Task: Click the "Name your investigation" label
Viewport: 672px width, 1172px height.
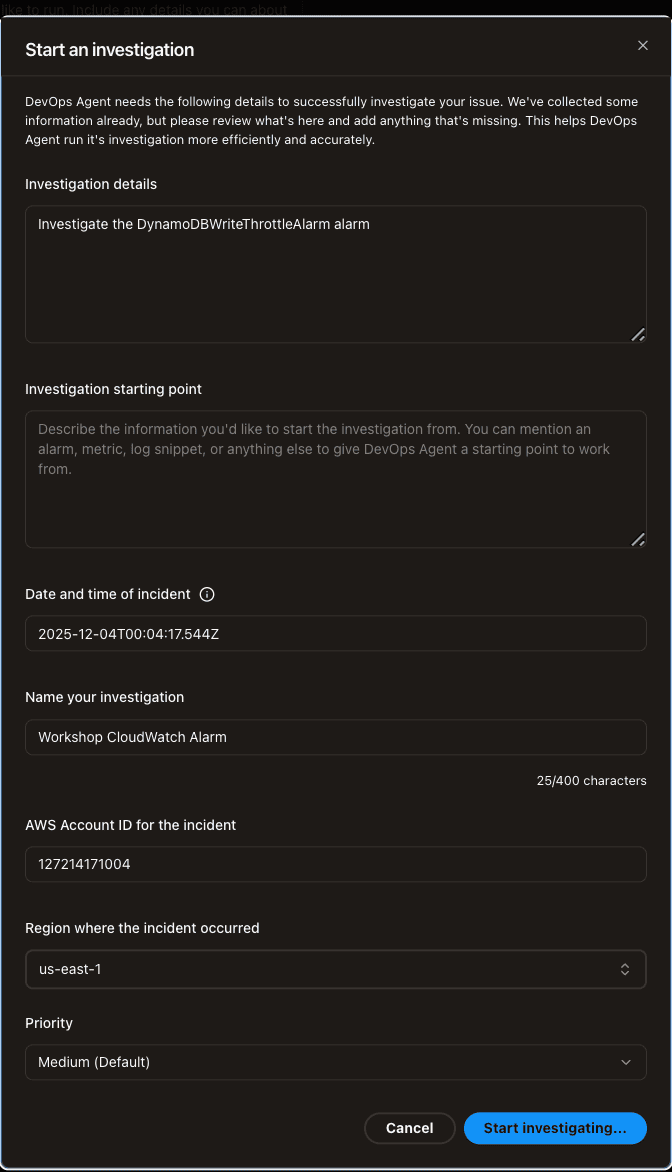Action: pos(104,697)
